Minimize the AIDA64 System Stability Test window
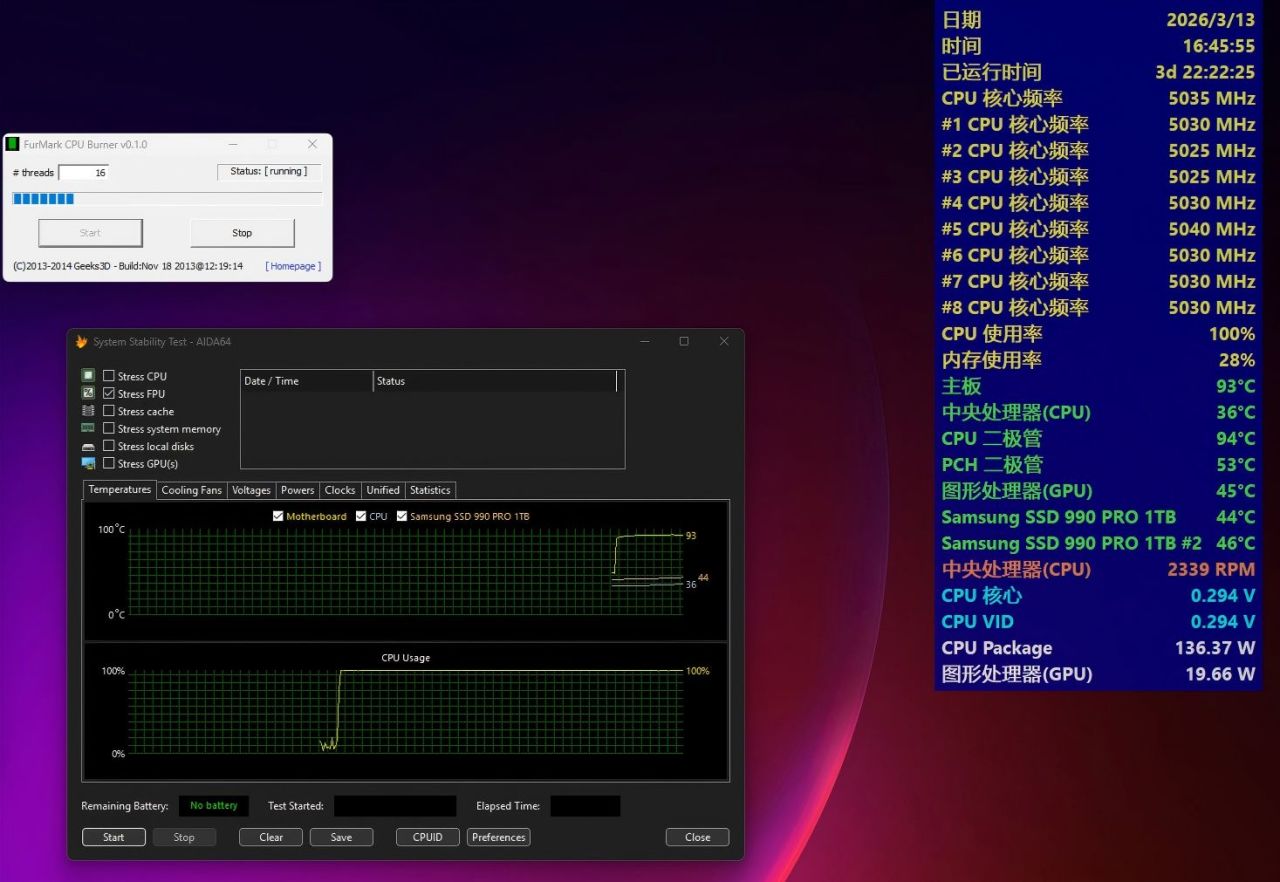 tap(644, 341)
